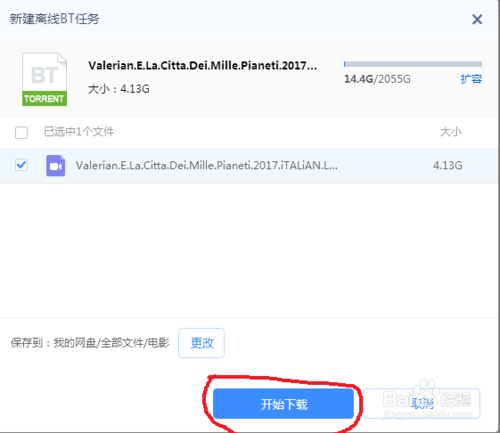Click the storage capacity progress bar
The width and height of the screenshot is (500, 433).
pyautogui.click(x=413, y=64)
